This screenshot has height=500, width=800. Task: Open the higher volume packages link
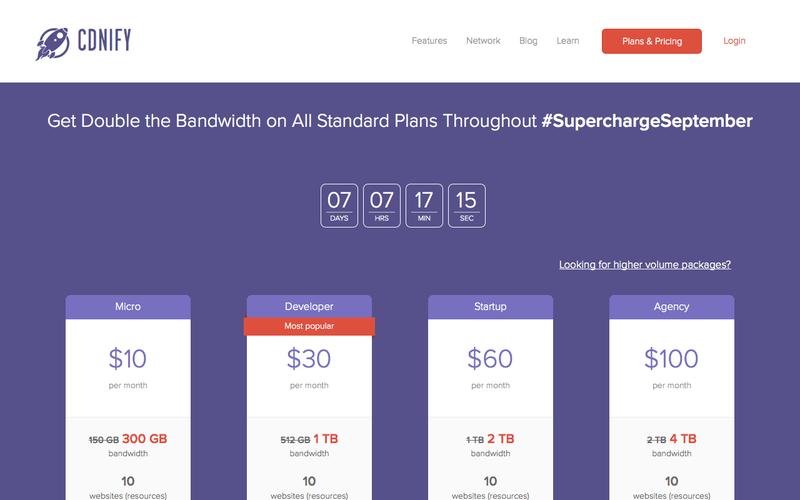(x=645, y=265)
